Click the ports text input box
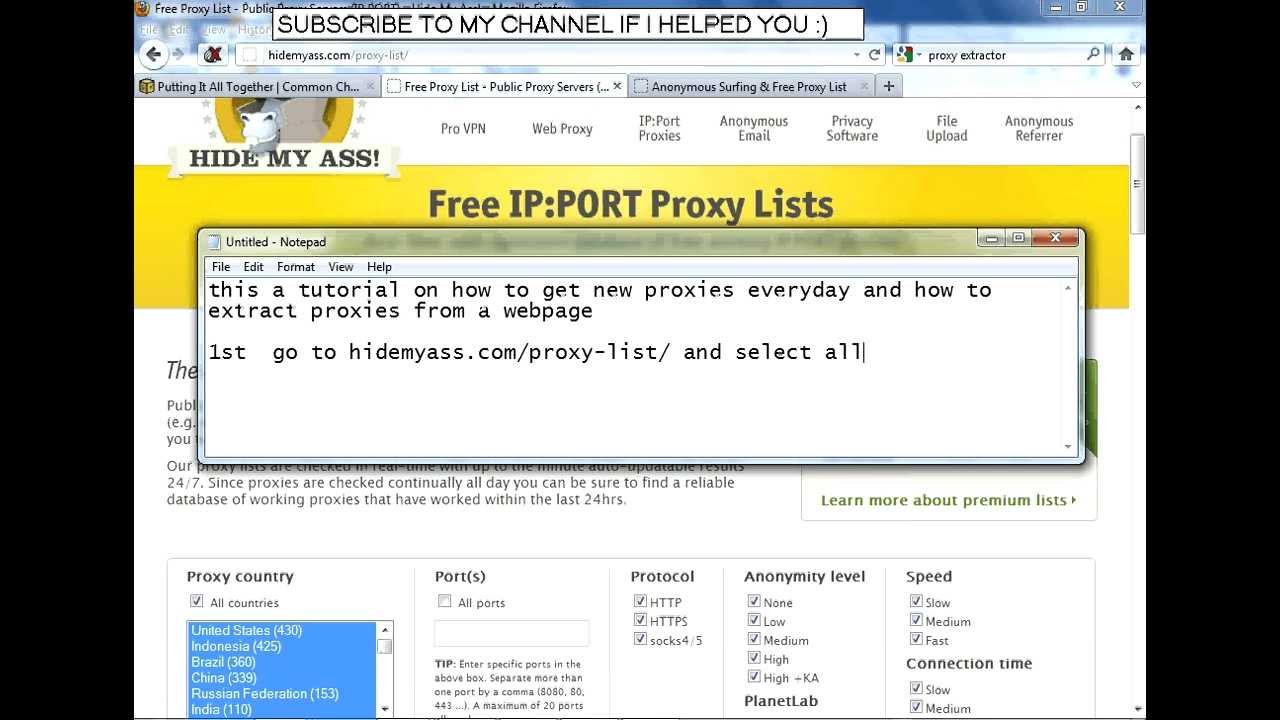The height and width of the screenshot is (720, 1280). [511, 633]
